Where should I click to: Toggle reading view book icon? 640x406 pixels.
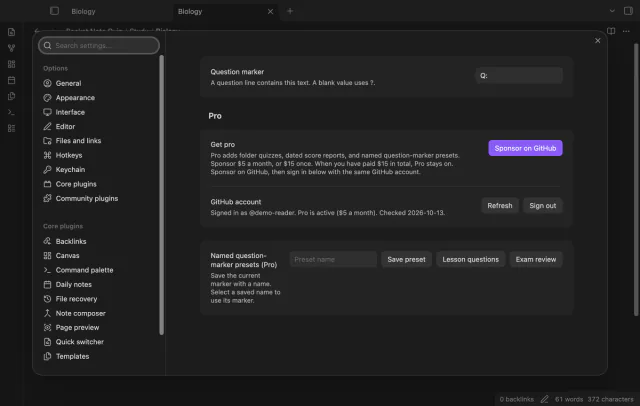tap(611, 31)
